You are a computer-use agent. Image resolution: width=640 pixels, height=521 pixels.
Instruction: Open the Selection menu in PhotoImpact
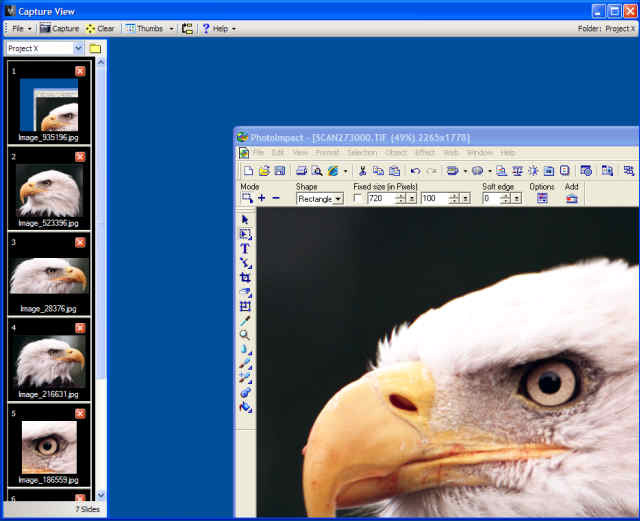(x=362, y=152)
